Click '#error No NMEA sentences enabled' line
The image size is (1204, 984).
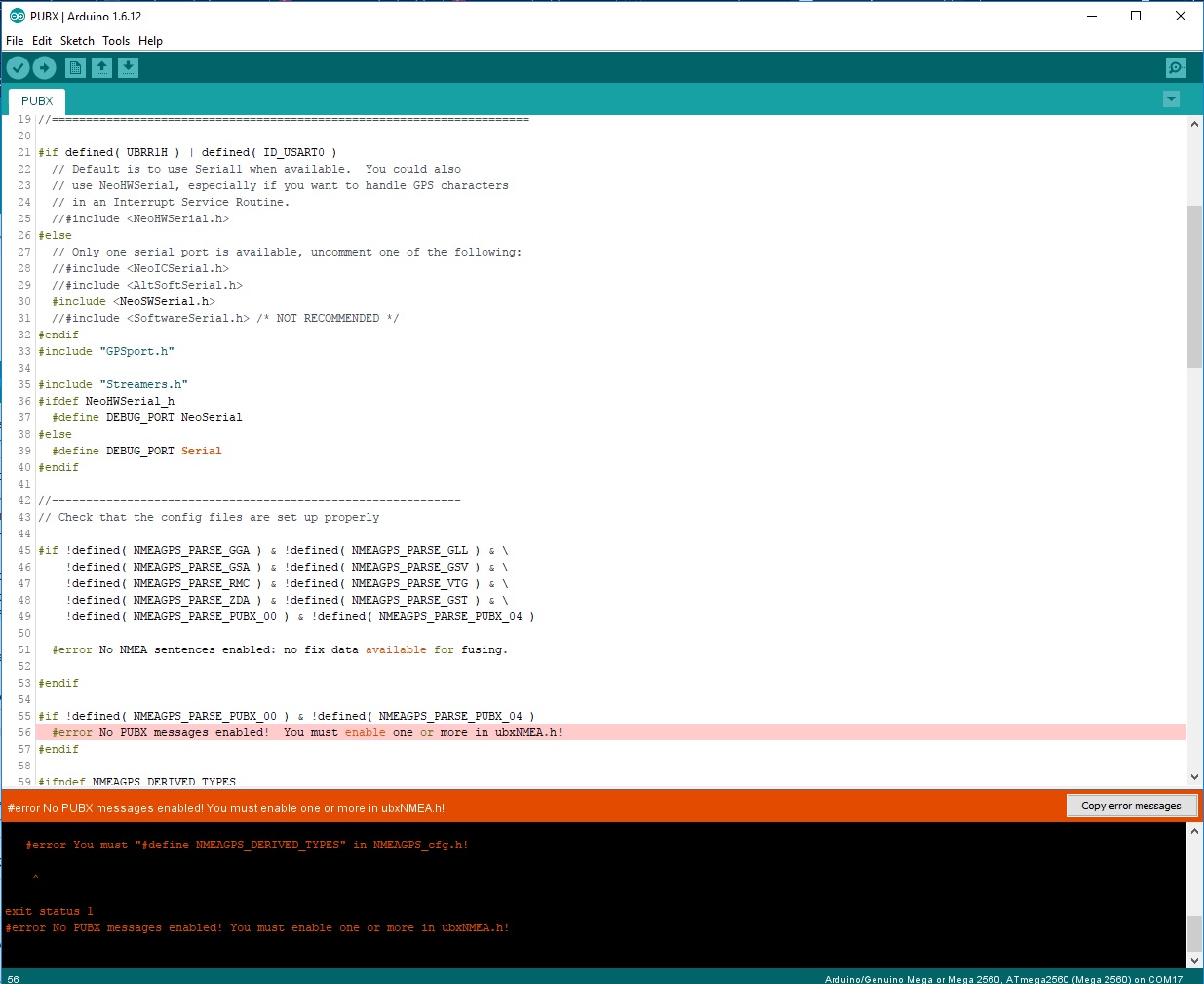[280, 649]
